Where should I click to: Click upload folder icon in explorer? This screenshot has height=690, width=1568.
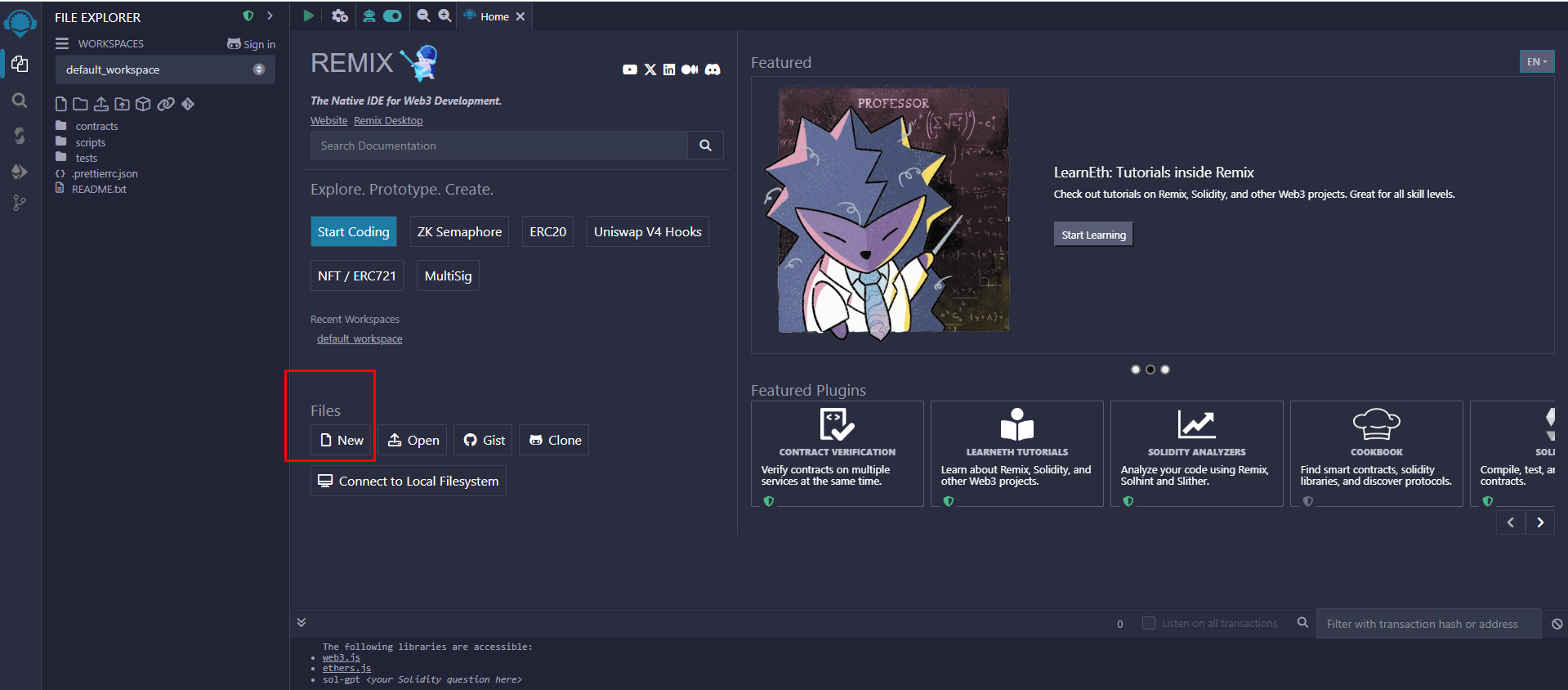point(122,104)
